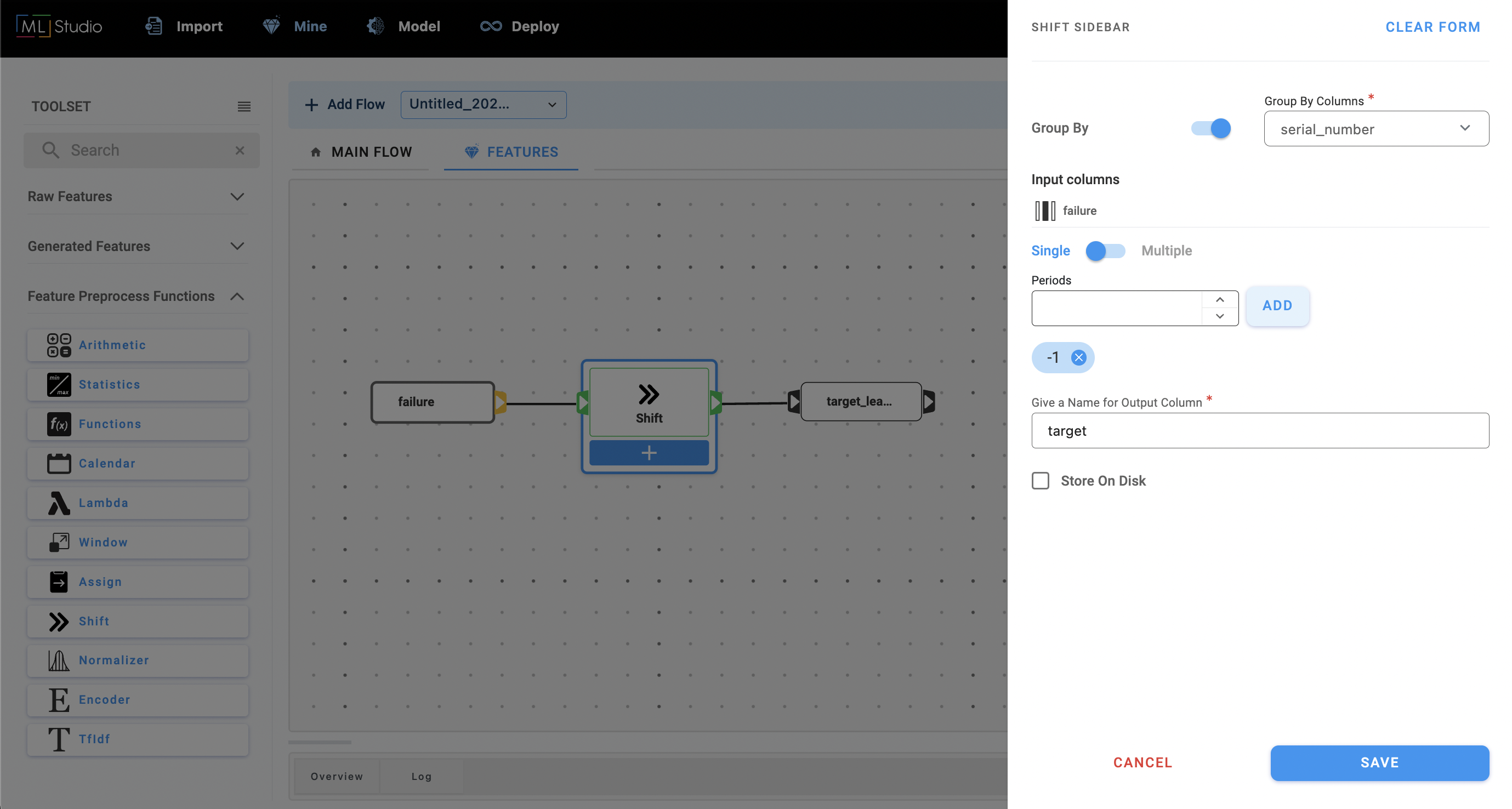Select the Calendar tool icon
The height and width of the screenshot is (809, 1512).
(59, 464)
